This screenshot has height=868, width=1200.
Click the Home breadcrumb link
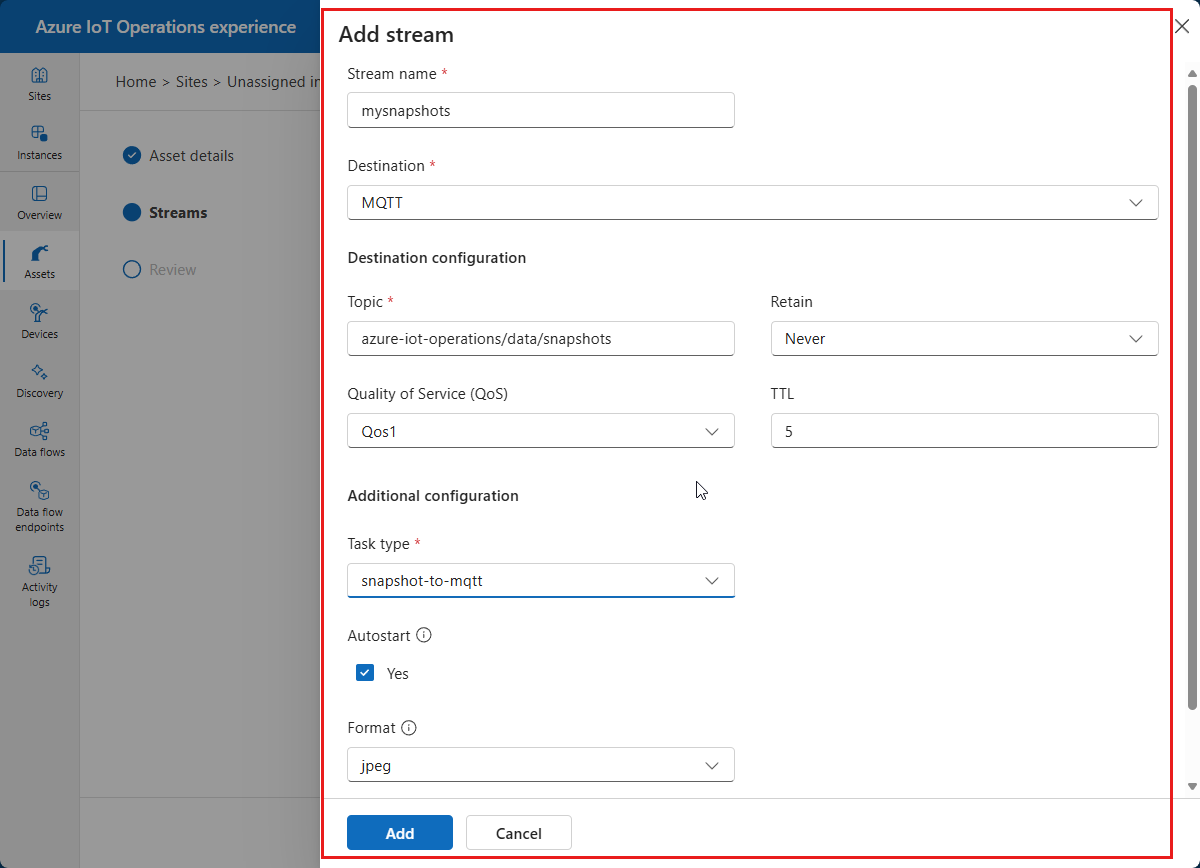click(136, 82)
